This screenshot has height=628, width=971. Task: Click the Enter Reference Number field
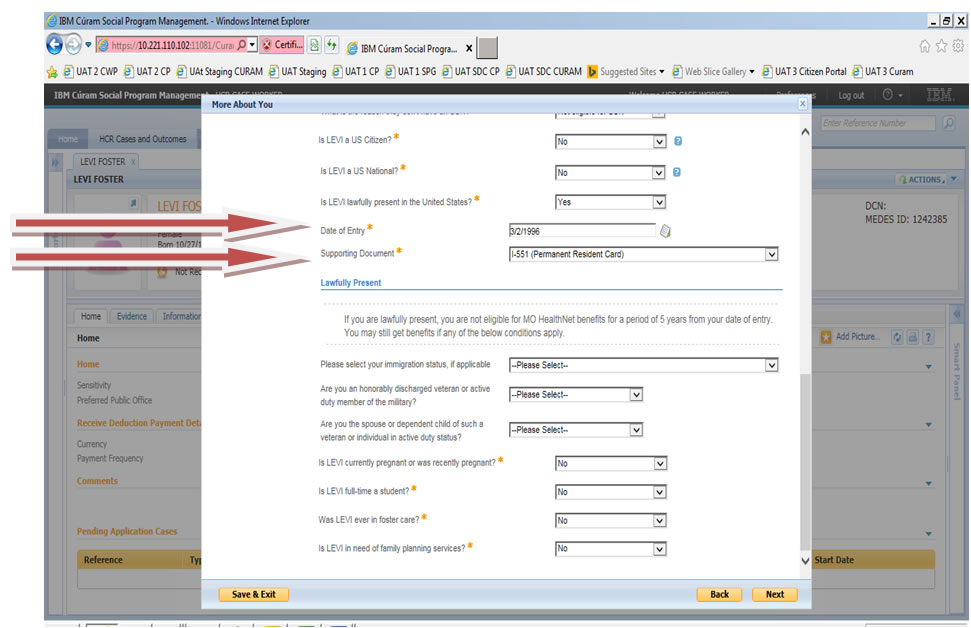coord(878,123)
